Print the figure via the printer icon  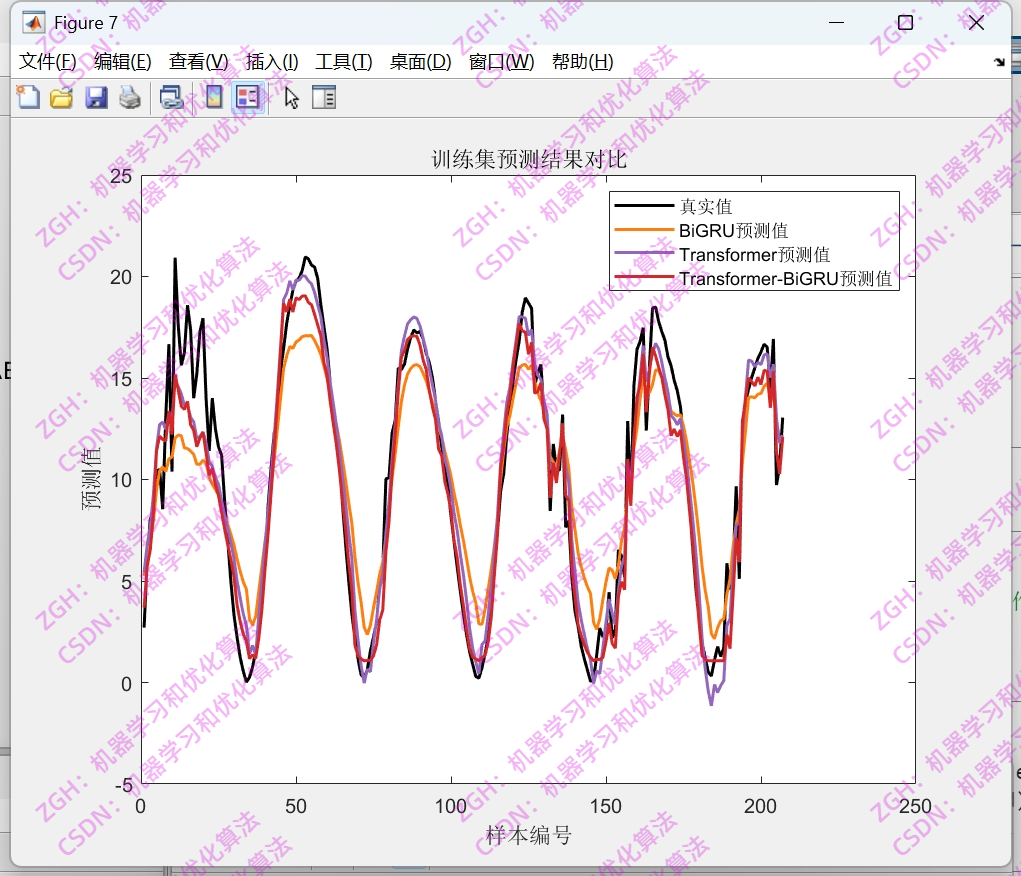128,97
